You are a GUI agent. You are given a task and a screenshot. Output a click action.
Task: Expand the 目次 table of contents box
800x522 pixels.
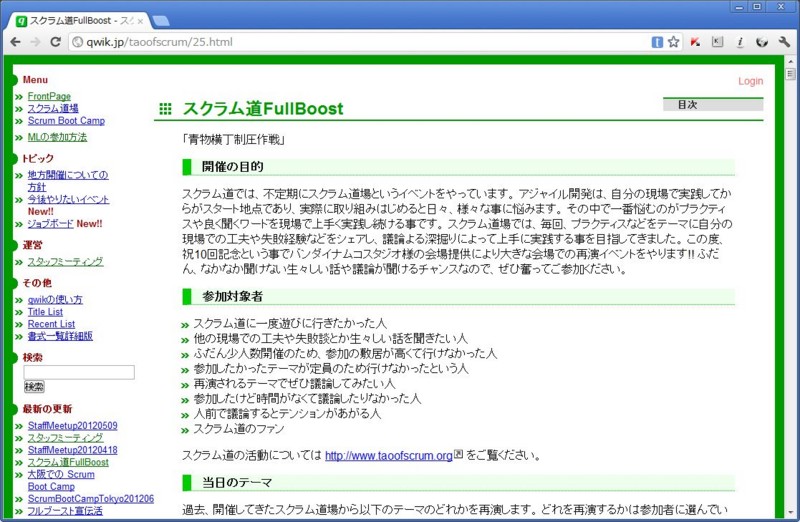coord(713,104)
